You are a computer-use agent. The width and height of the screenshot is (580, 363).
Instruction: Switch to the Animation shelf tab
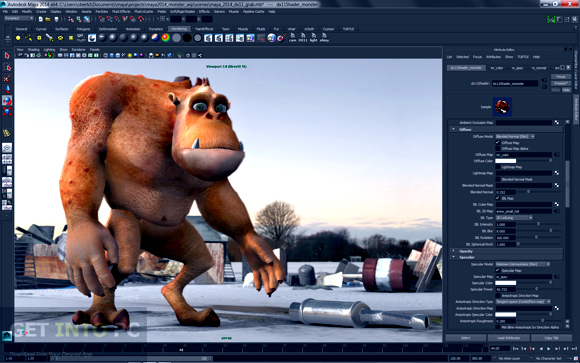pyautogui.click(x=133, y=29)
